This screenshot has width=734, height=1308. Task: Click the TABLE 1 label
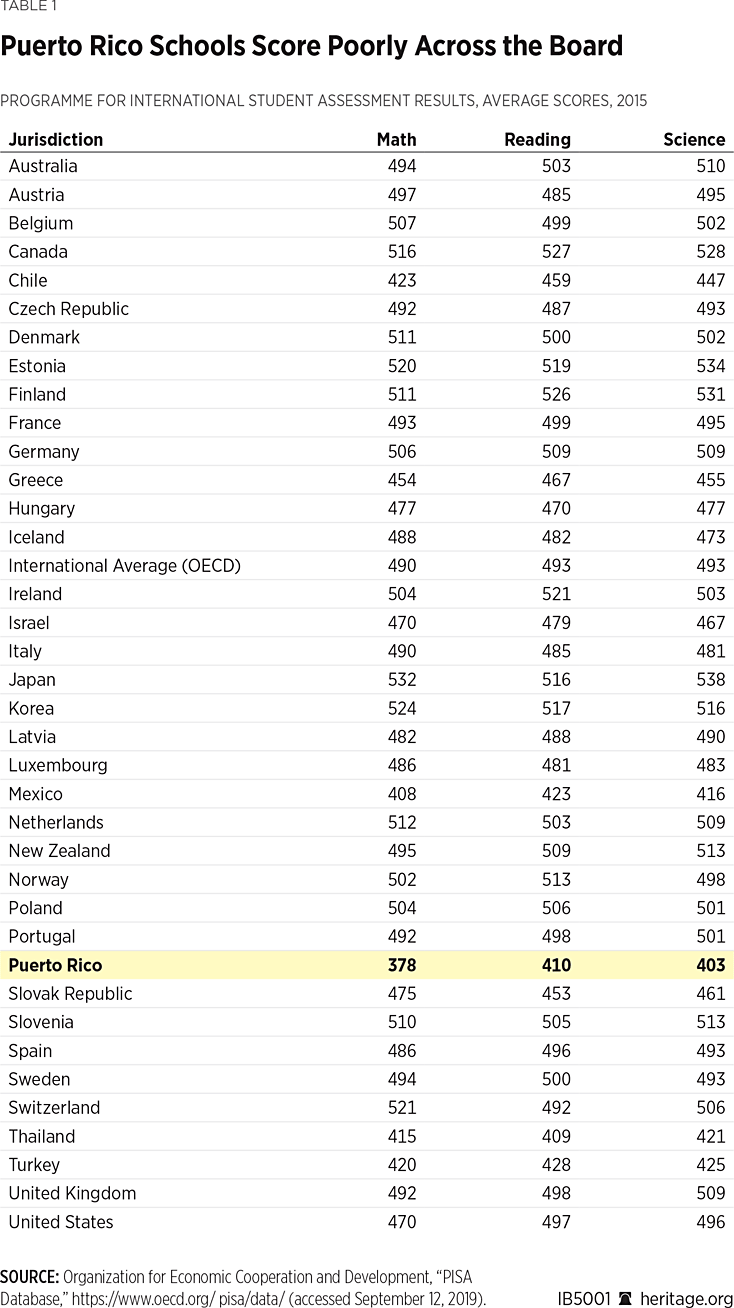29,8
